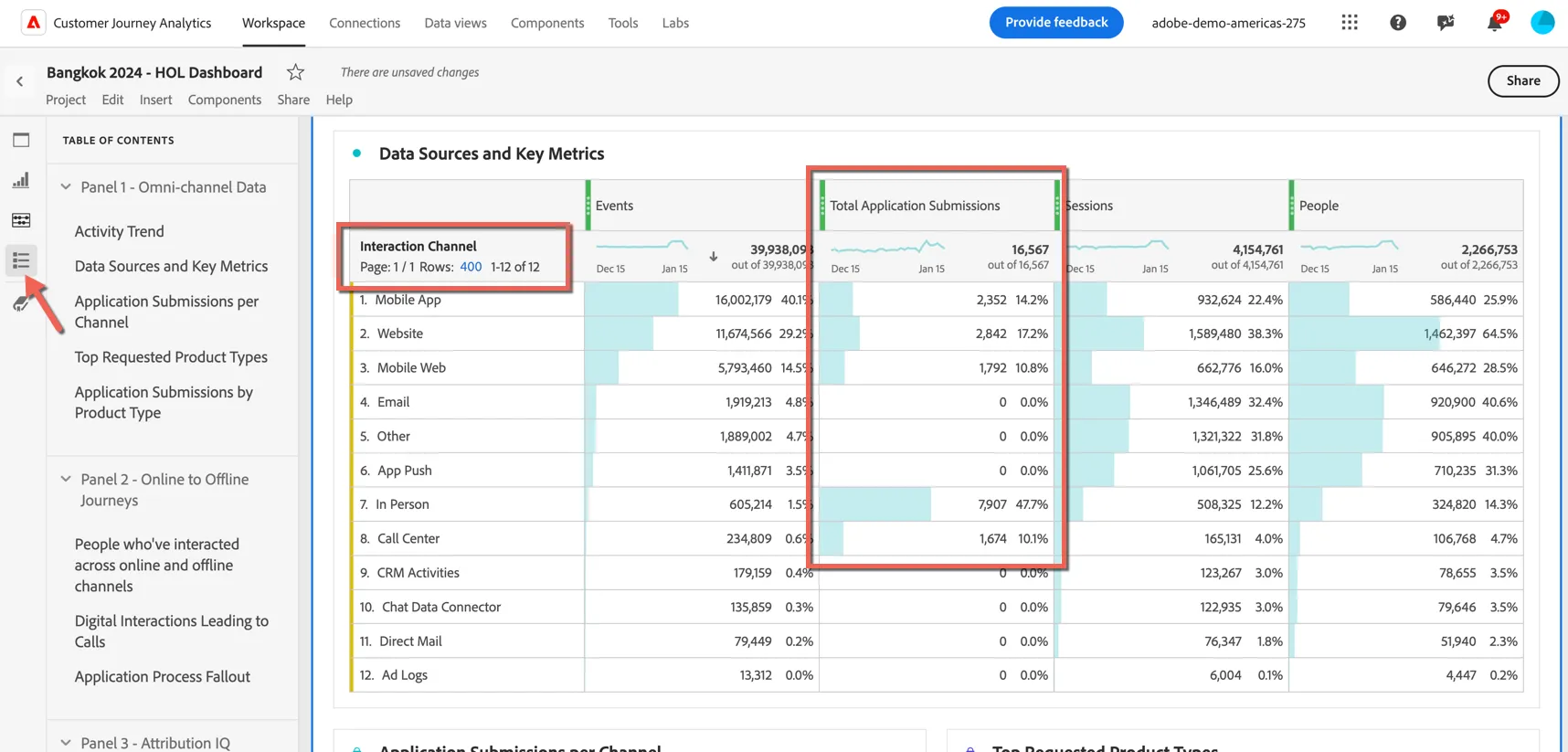Image resolution: width=1568 pixels, height=752 pixels.
Task: Open the Insert menu
Action: point(155,100)
